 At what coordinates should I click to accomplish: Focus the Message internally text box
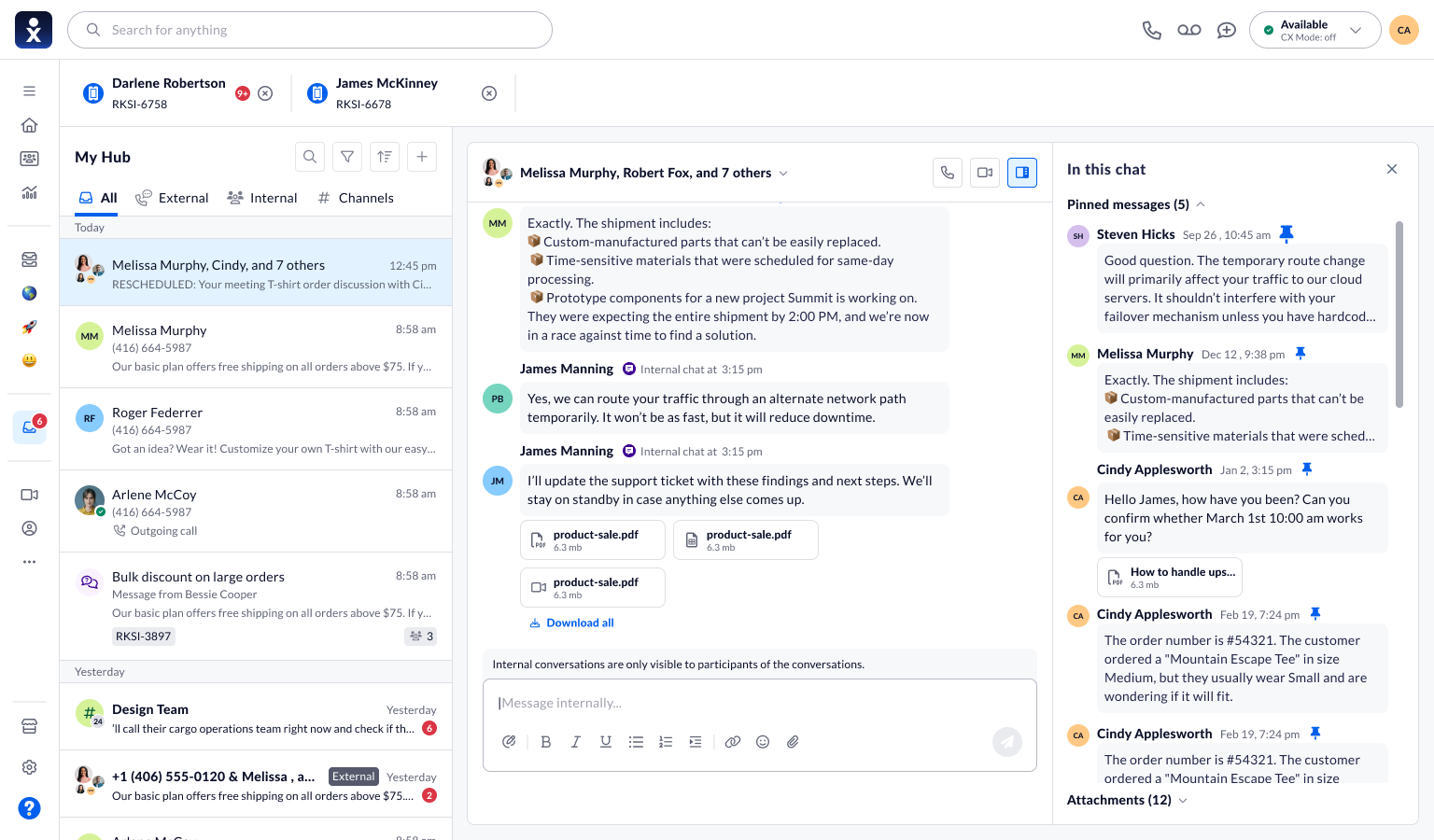[760, 703]
